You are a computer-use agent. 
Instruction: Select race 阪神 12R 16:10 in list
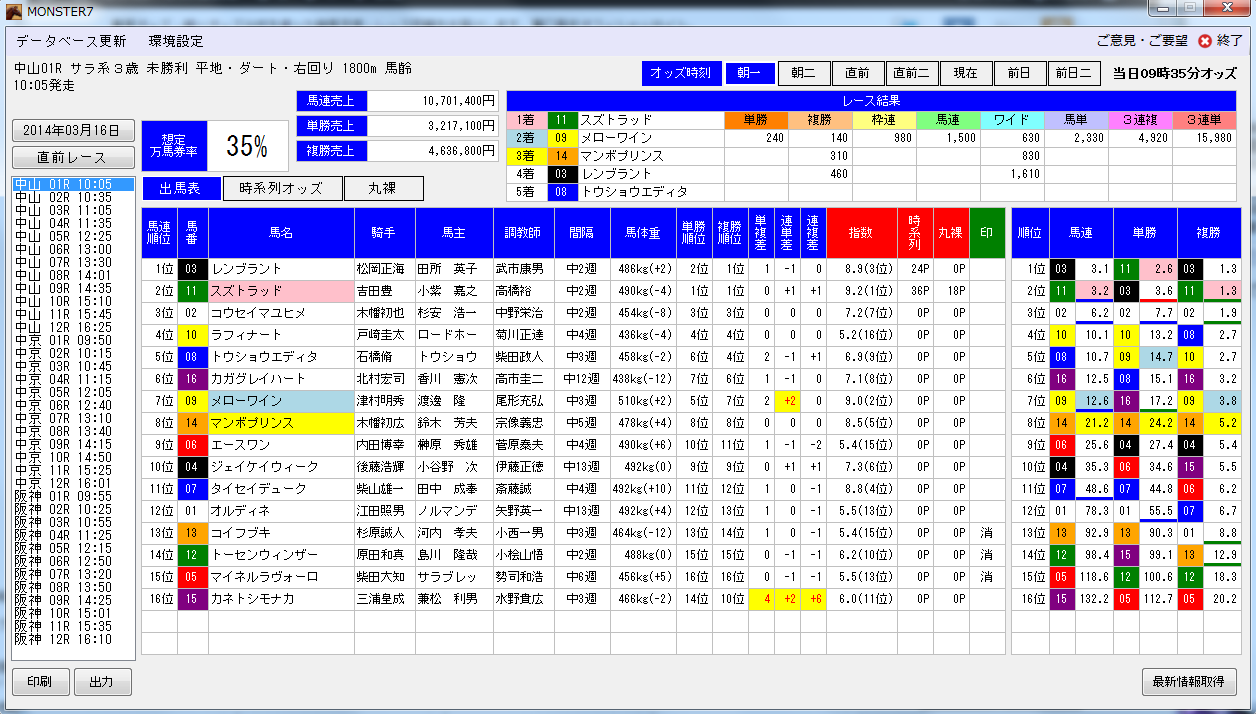coord(73,639)
